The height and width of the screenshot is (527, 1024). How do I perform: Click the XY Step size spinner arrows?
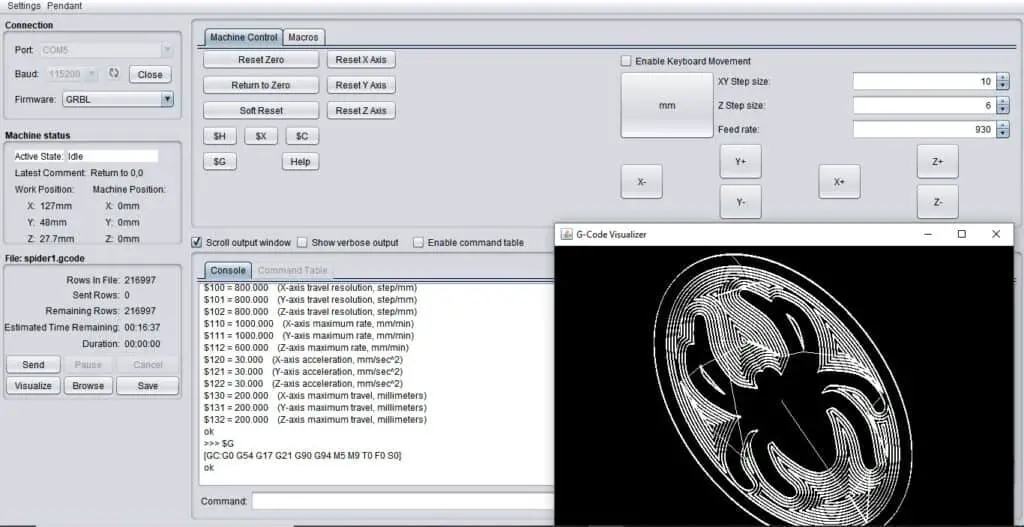[1003, 82]
